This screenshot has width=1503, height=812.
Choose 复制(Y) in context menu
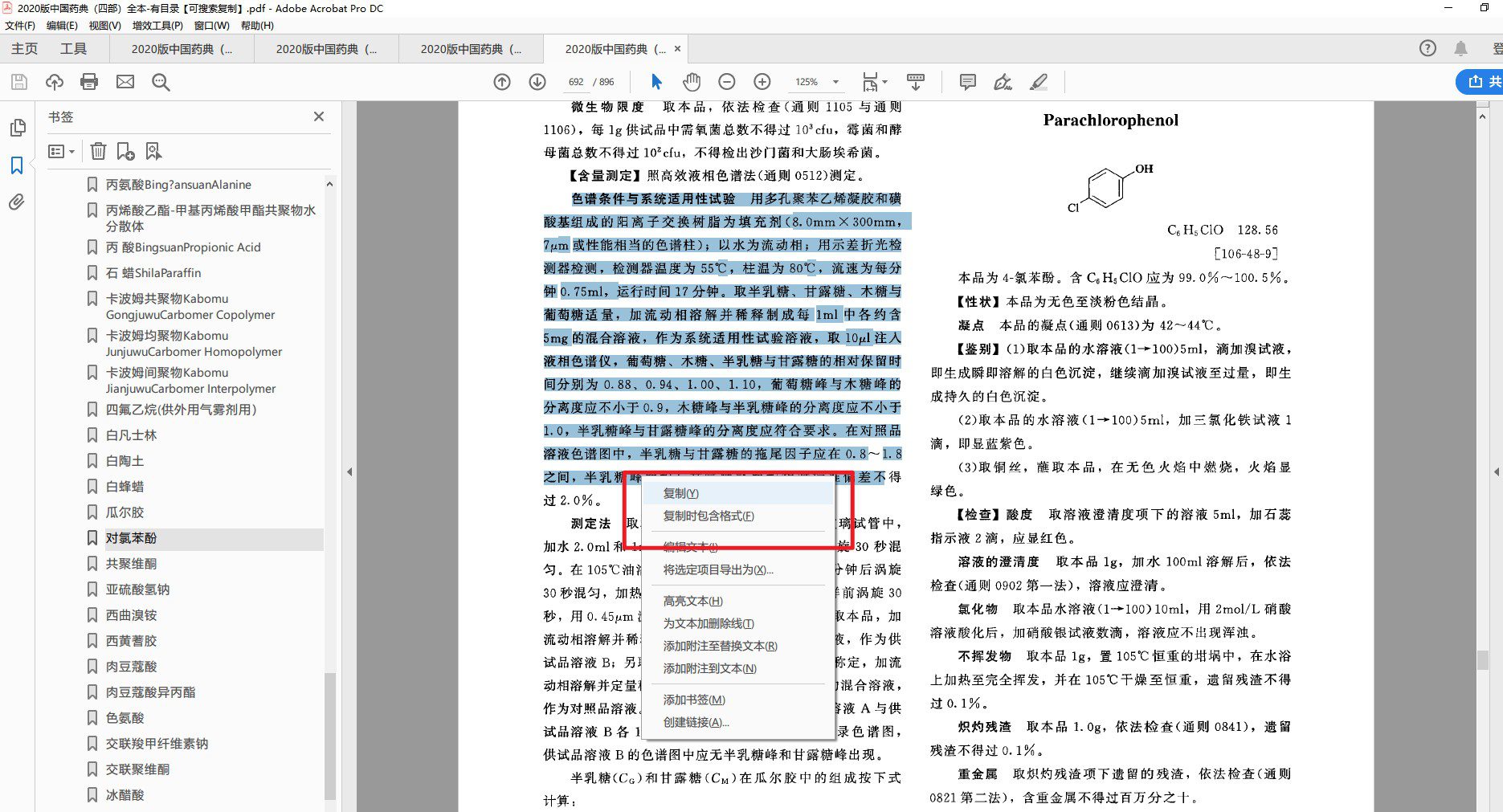coord(737,493)
